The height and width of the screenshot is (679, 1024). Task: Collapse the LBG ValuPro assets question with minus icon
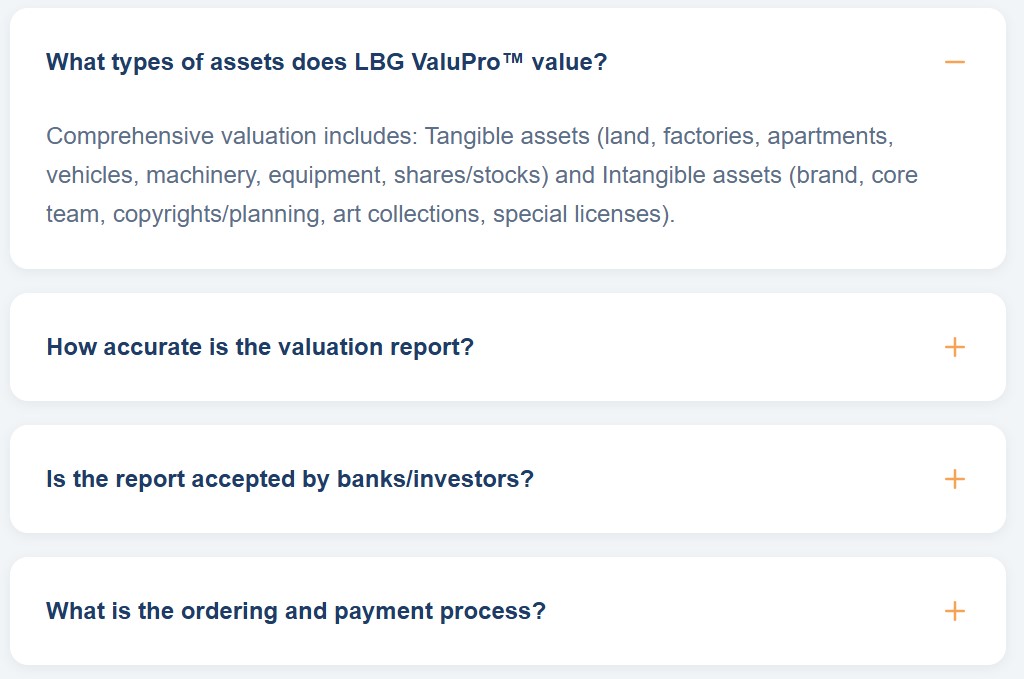point(954,62)
